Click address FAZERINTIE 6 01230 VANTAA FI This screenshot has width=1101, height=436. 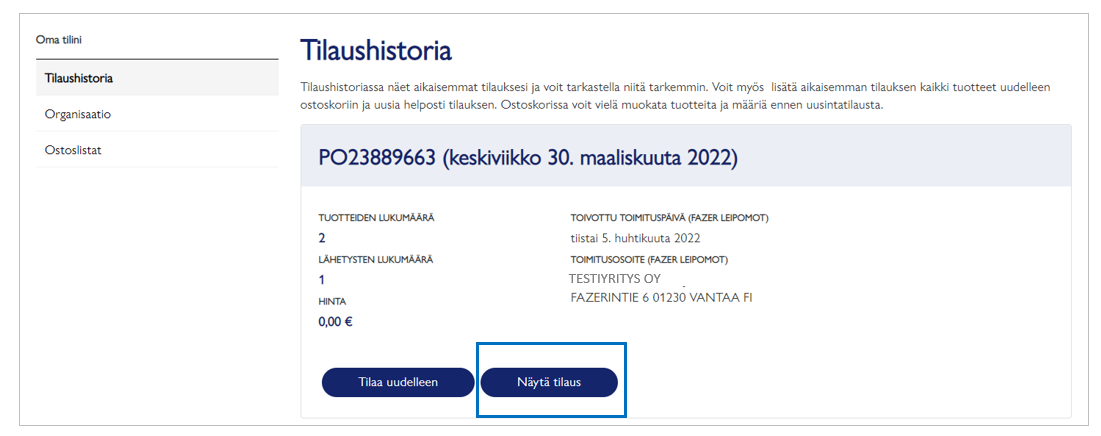(x=661, y=298)
